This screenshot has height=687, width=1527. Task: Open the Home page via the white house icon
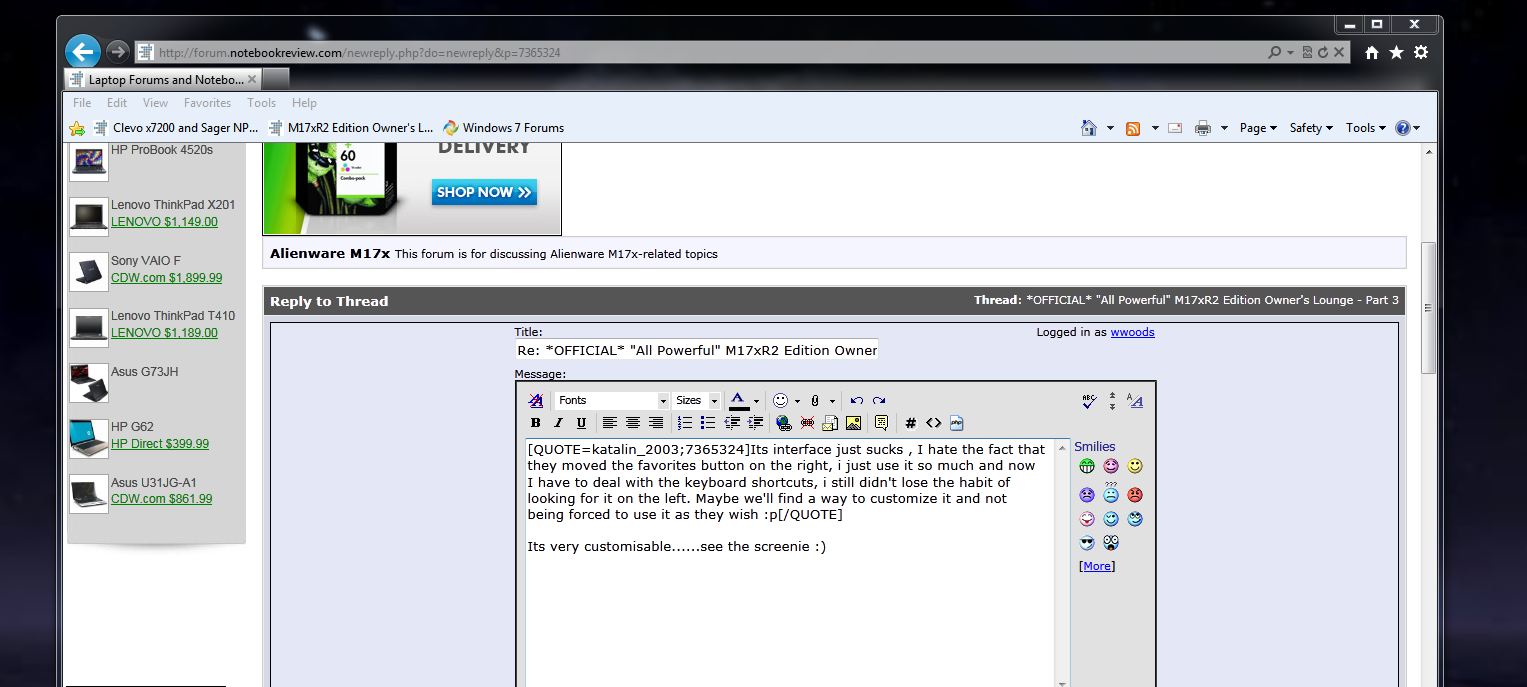point(1372,52)
